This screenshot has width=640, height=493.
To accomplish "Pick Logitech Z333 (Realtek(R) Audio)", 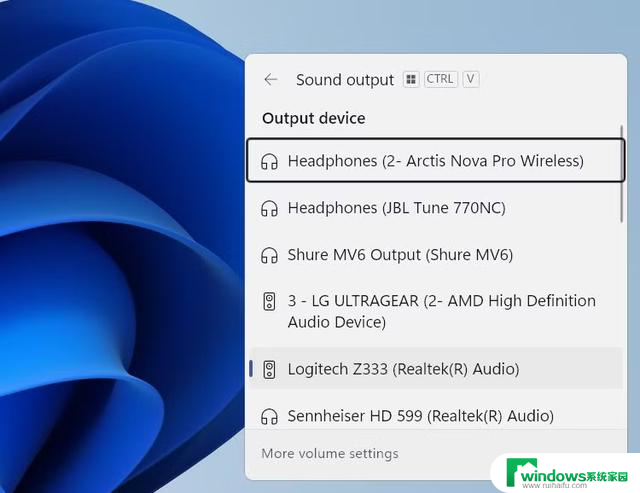I will [x=436, y=369].
